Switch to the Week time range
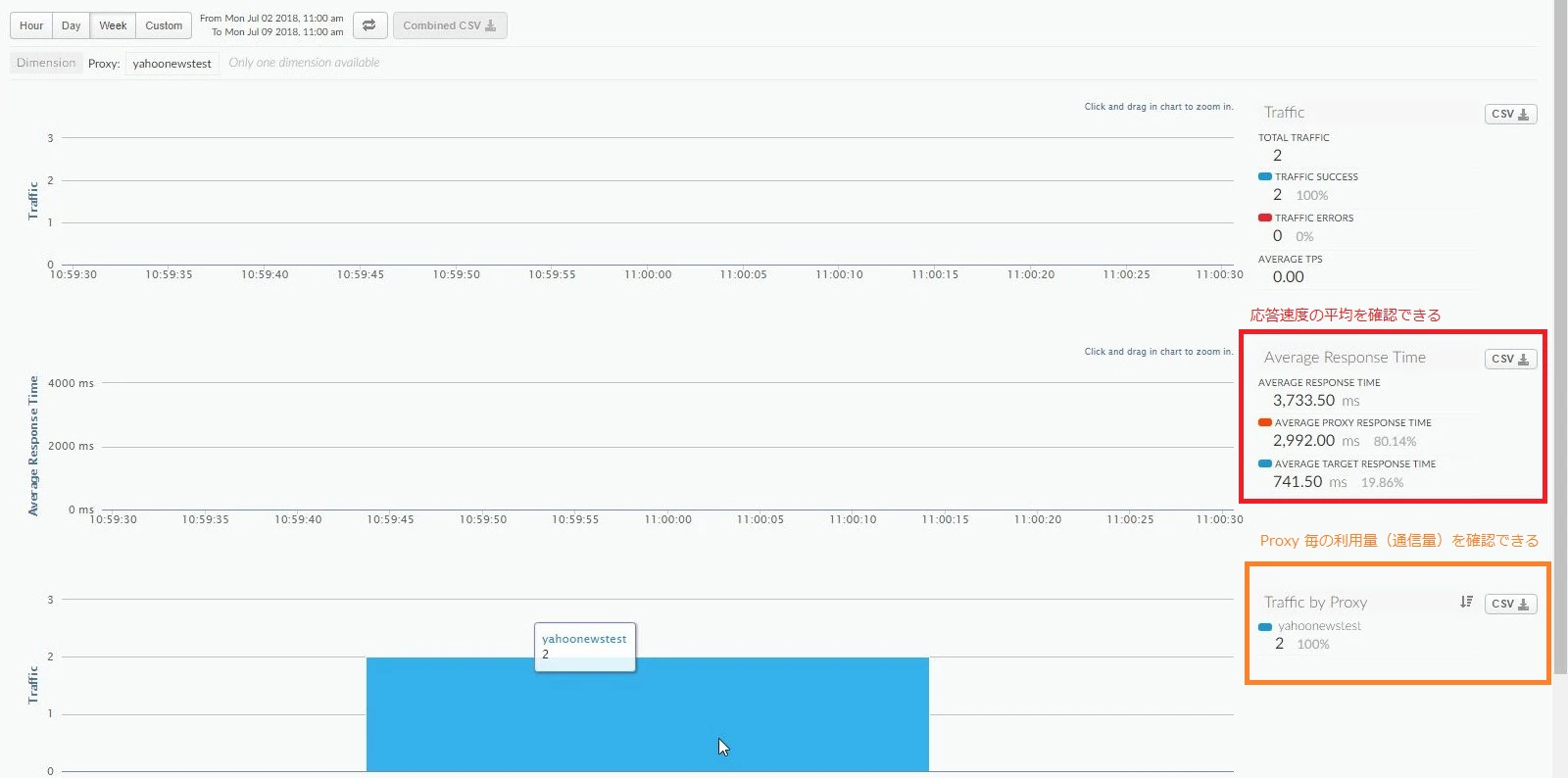The height and width of the screenshot is (778, 1568). coord(113,25)
